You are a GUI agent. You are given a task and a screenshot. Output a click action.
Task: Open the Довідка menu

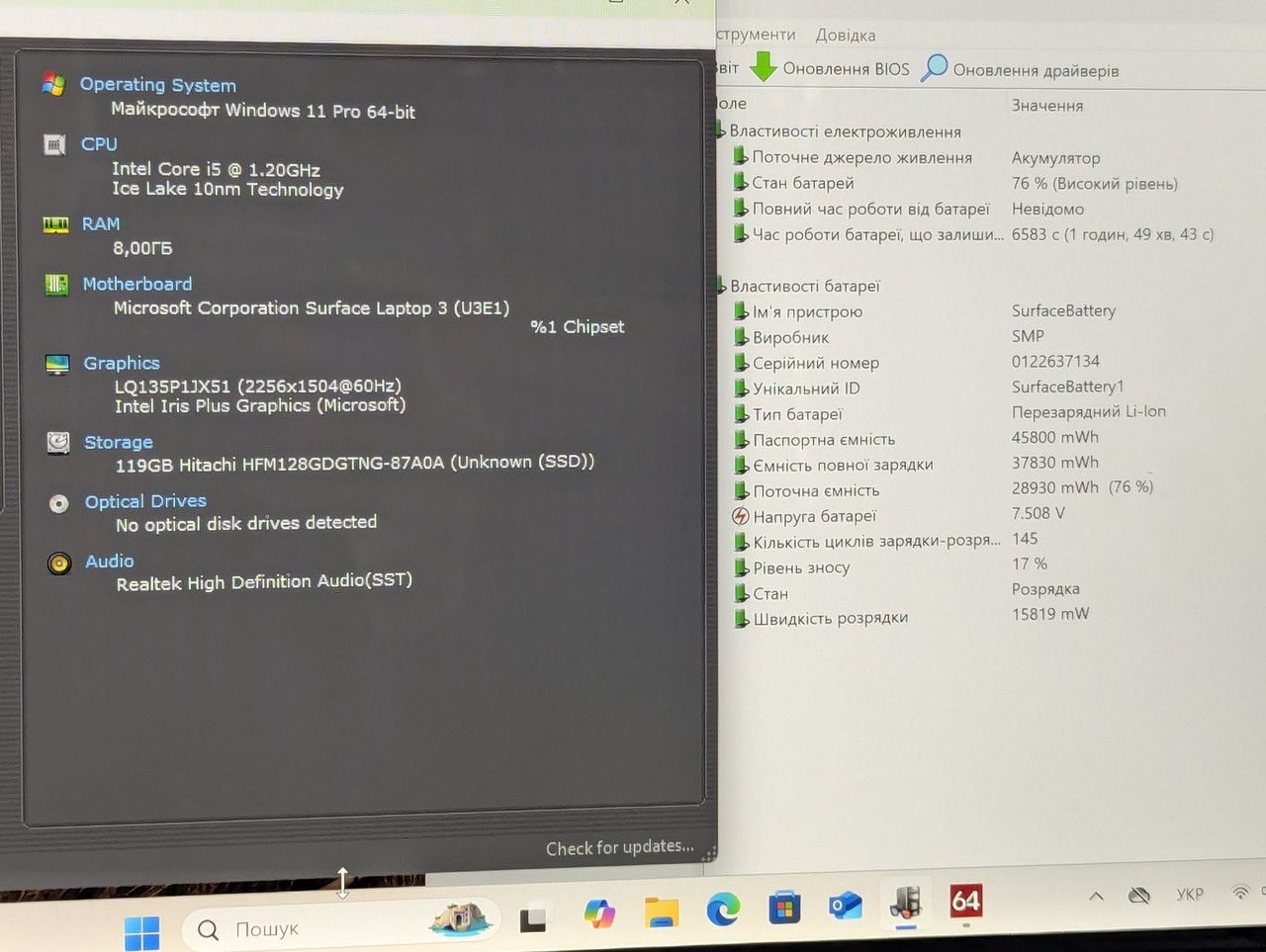click(846, 36)
